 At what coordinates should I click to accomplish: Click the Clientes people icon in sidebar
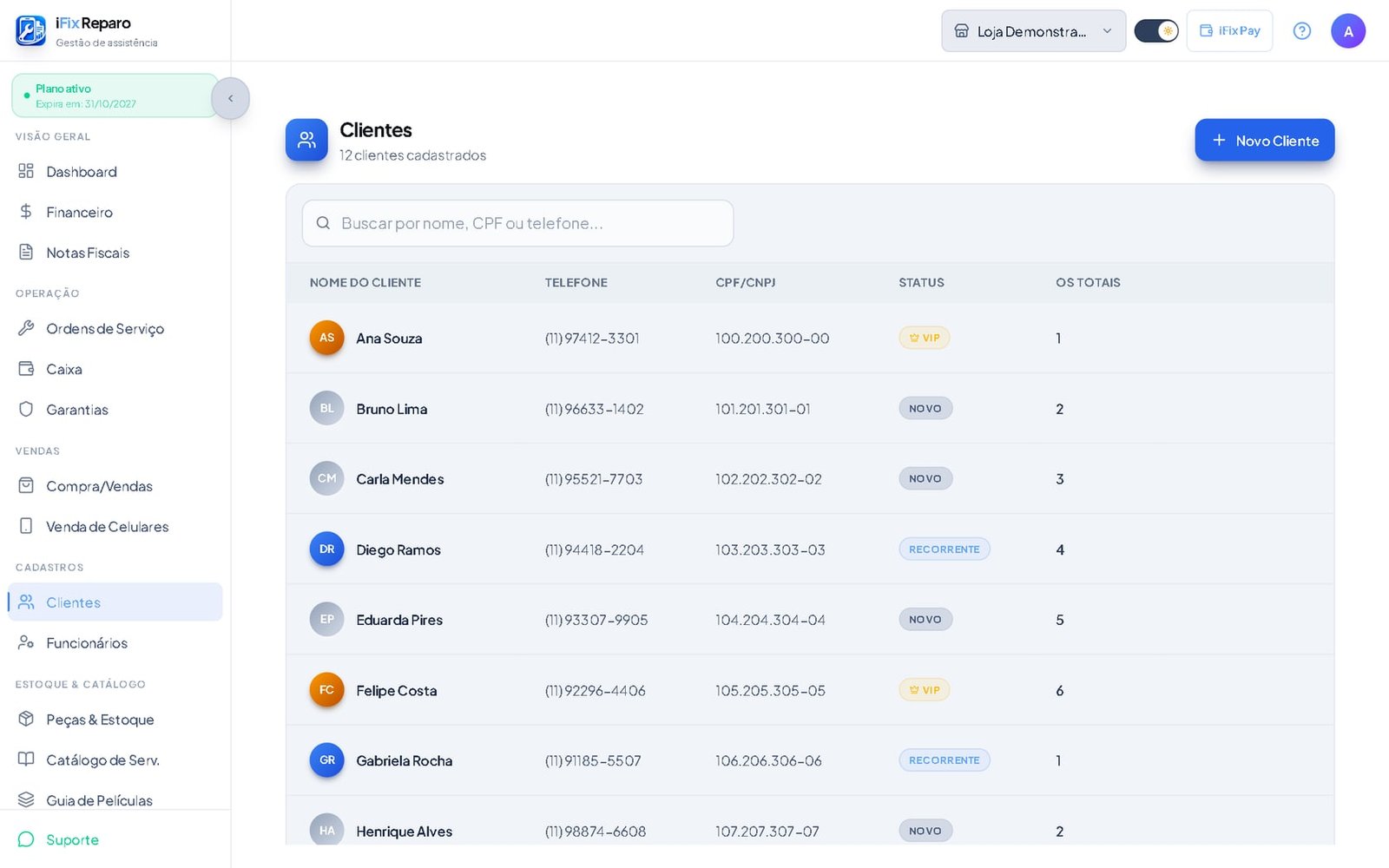pos(26,602)
